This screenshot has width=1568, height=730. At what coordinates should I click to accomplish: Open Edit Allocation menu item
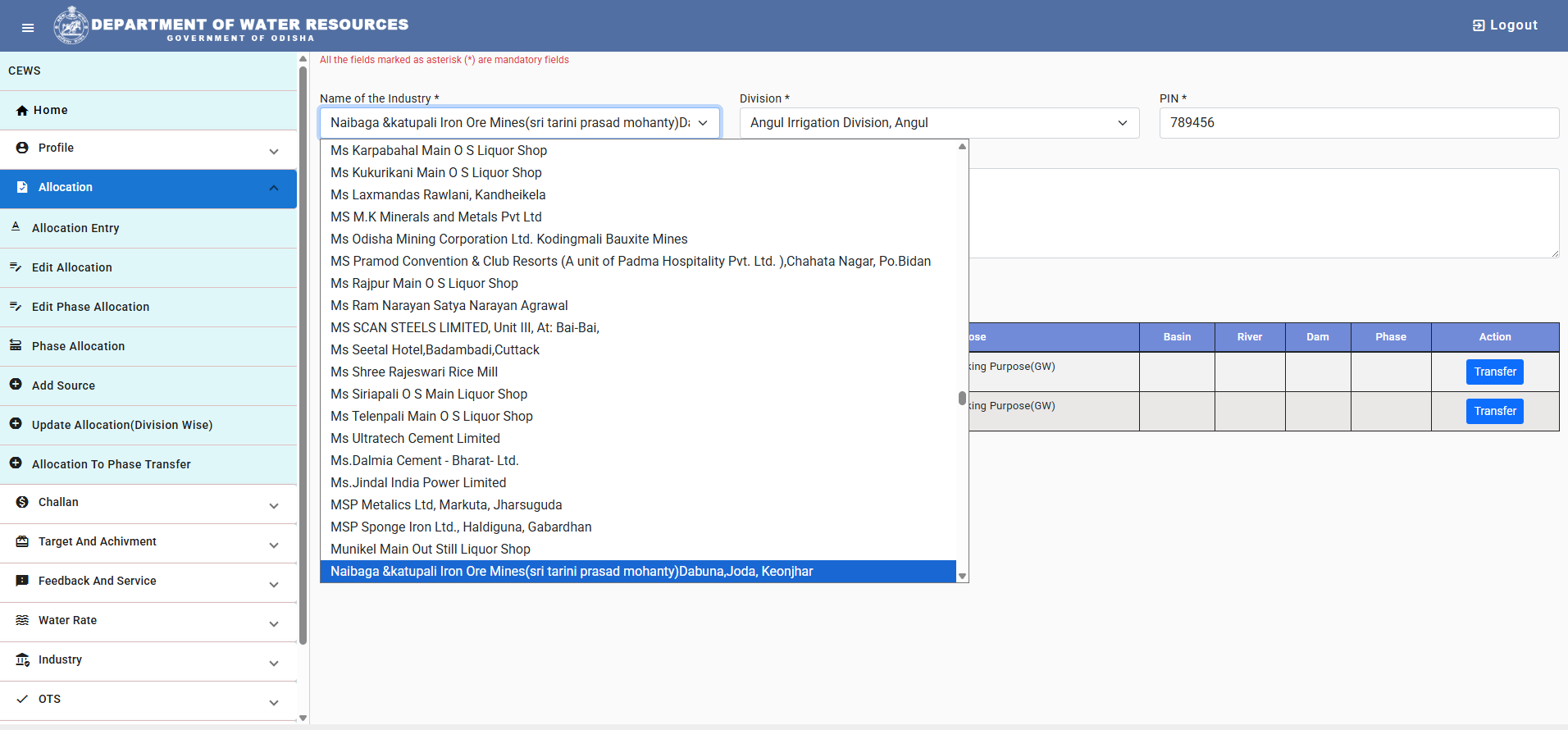point(148,267)
